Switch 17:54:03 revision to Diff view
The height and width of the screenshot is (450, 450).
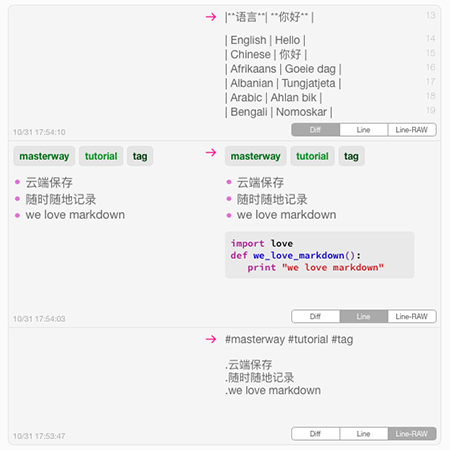point(315,316)
